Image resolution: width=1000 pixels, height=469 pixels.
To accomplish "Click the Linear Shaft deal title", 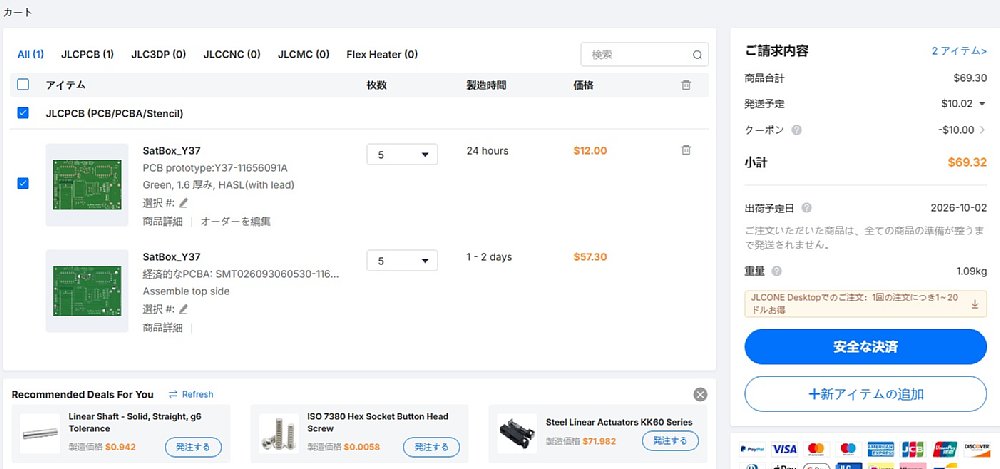I will (135, 422).
